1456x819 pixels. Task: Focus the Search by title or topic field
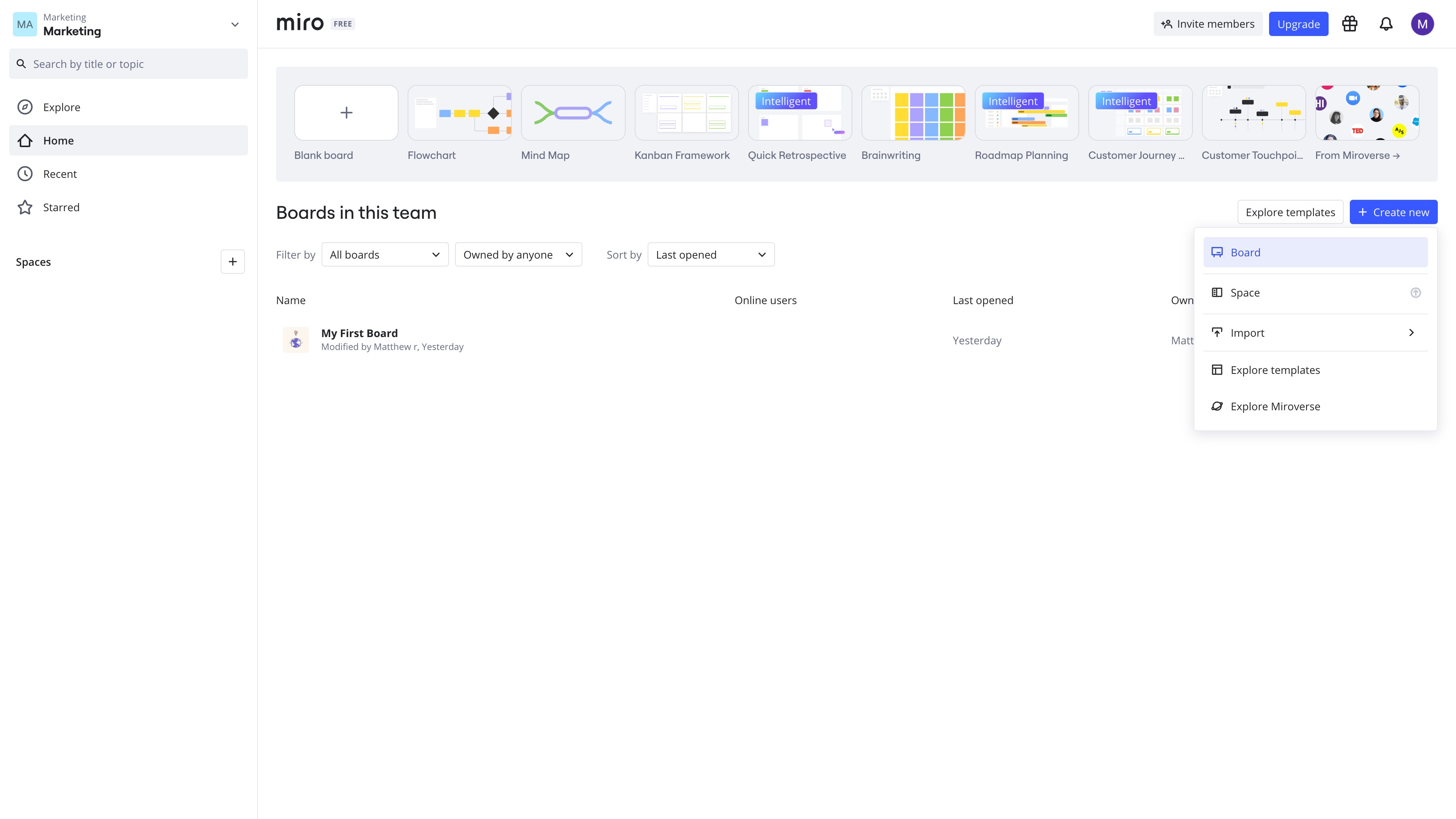point(128,64)
